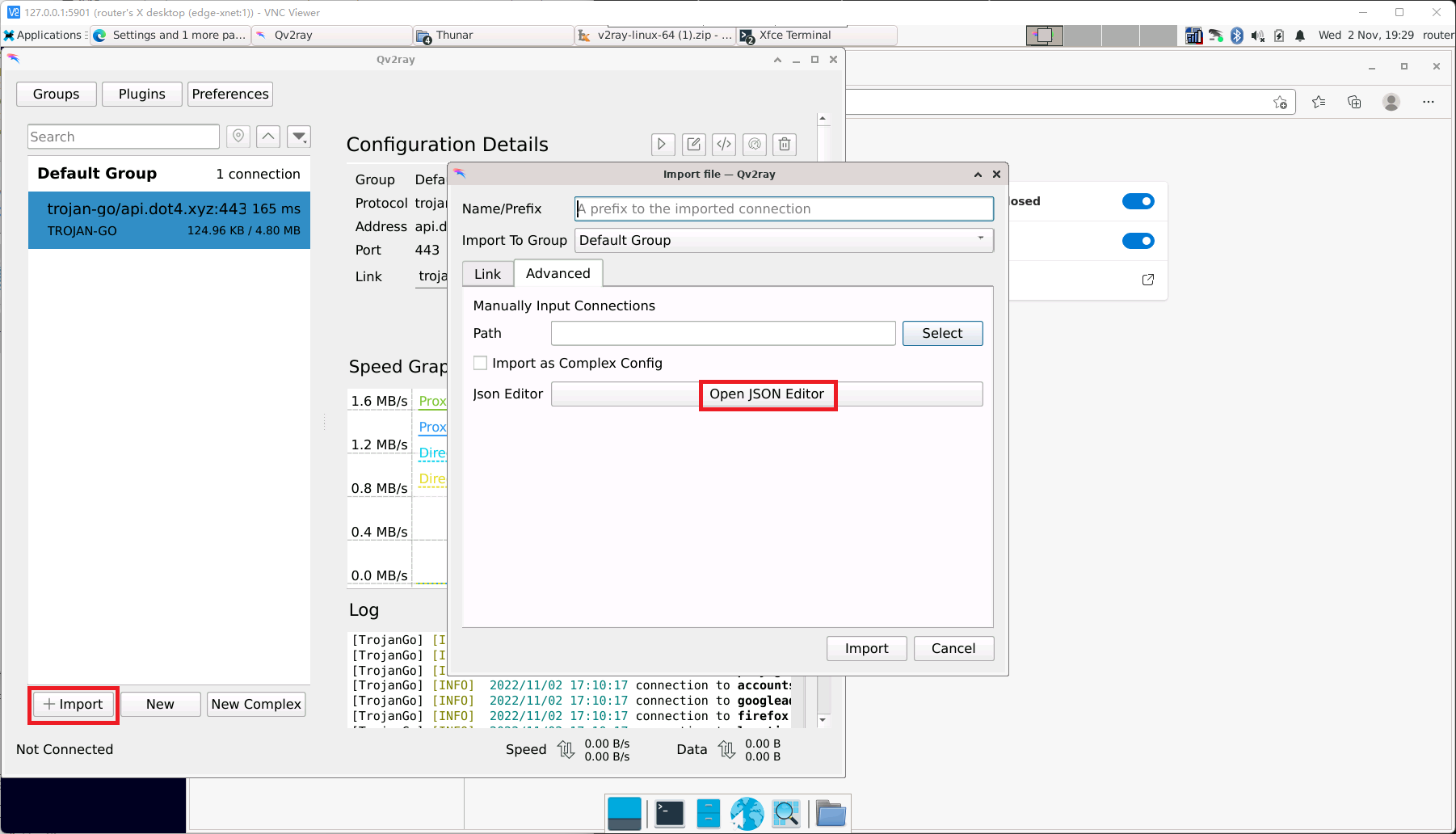Click the Bluetooth tray icon
Viewport: 1456px width, 834px height.
(x=1237, y=36)
